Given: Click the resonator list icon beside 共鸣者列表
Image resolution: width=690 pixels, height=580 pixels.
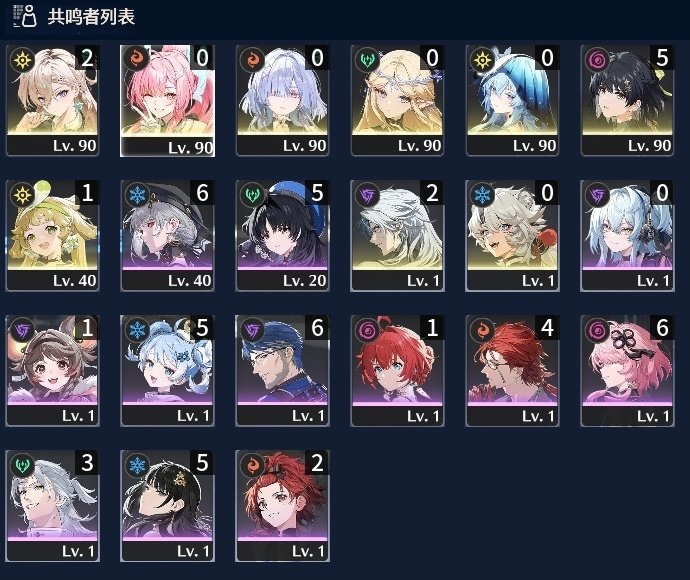Looking at the screenshot, I should coord(24,16).
